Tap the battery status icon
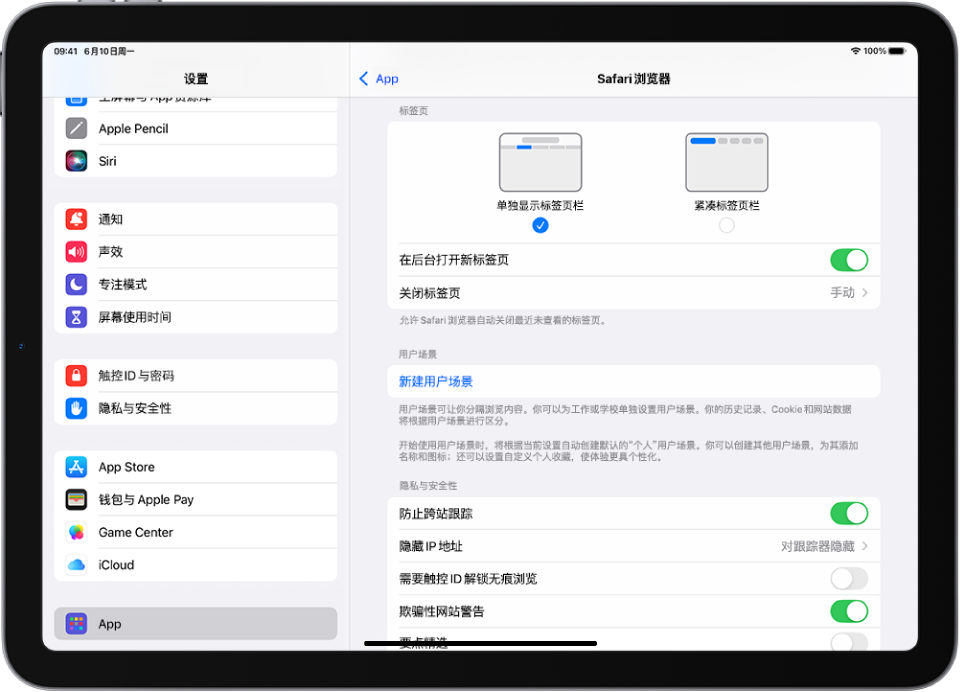The width and height of the screenshot is (960, 692). point(897,51)
